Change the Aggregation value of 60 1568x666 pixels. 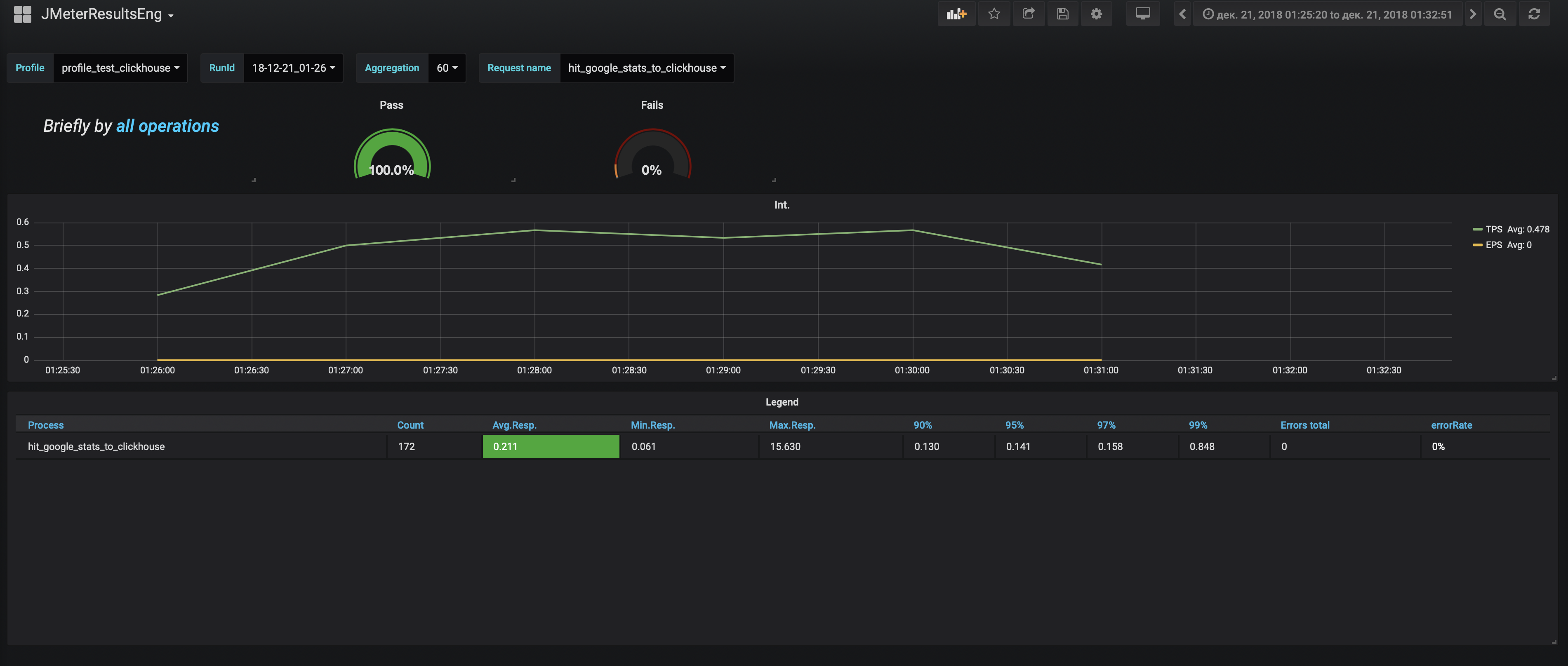tap(446, 68)
